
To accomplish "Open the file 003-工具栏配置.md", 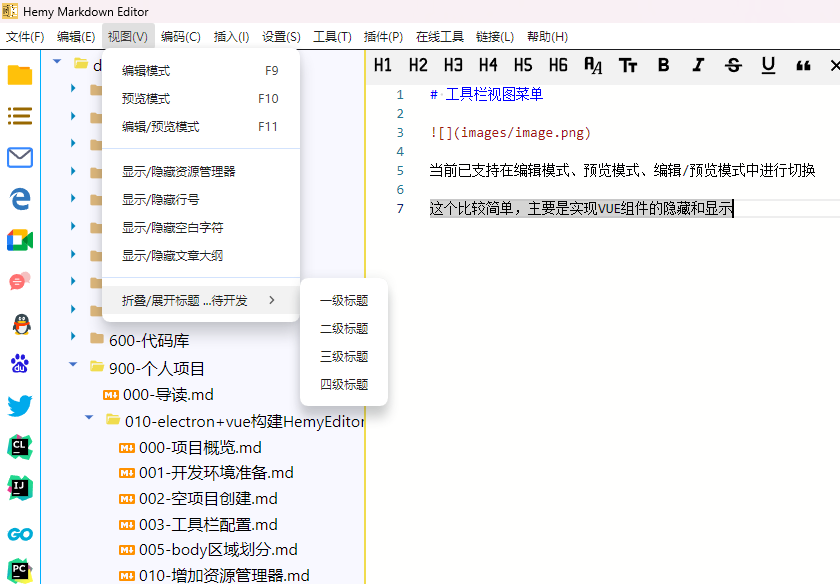I will tap(208, 524).
